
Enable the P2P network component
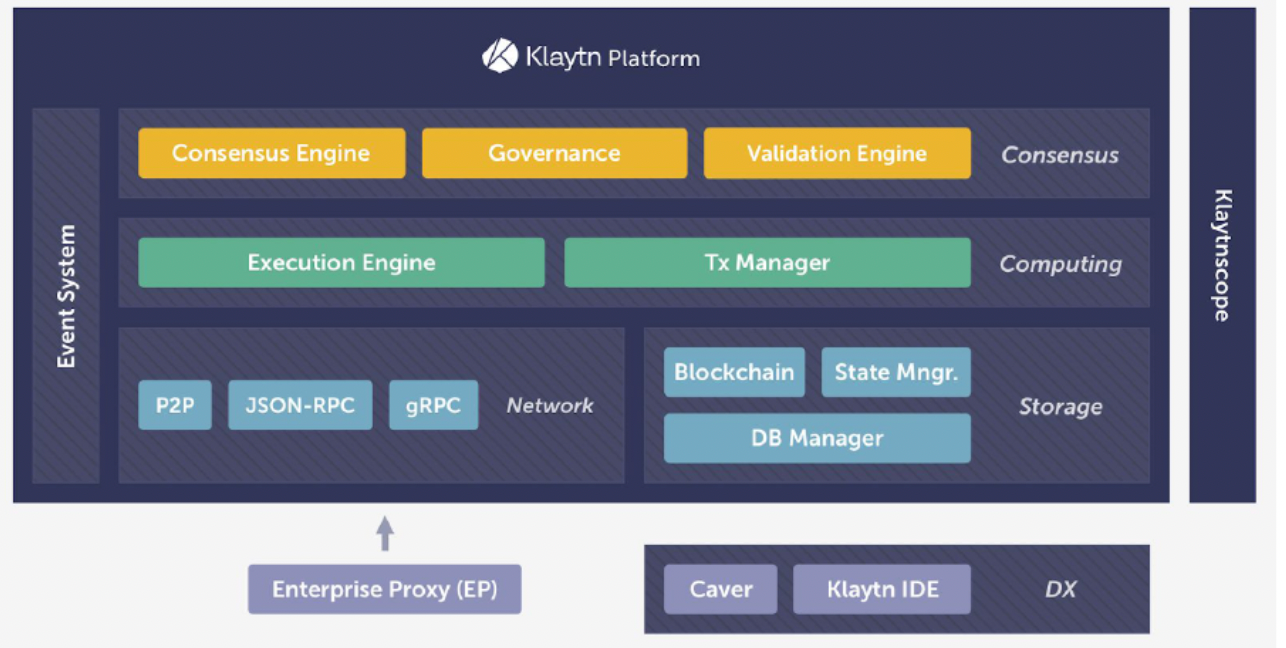tap(175, 404)
